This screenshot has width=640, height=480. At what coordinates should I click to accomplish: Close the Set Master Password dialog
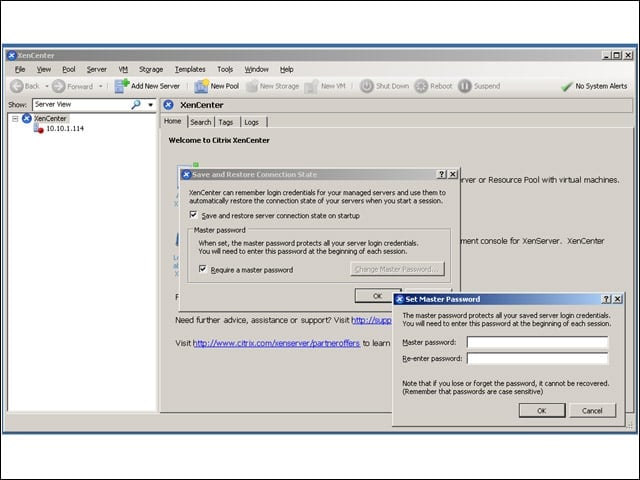point(618,299)
